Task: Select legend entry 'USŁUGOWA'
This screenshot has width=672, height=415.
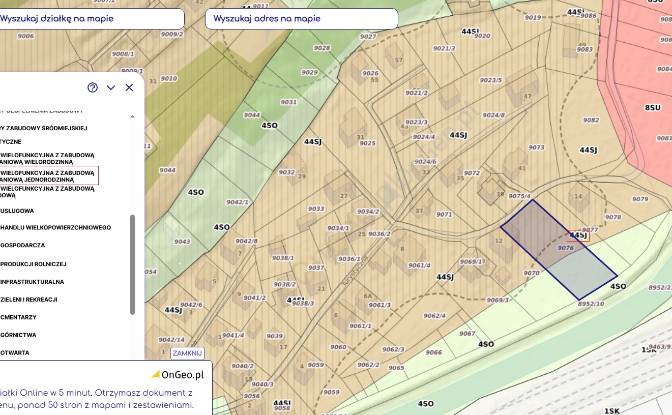Action: tap(17, 211)
